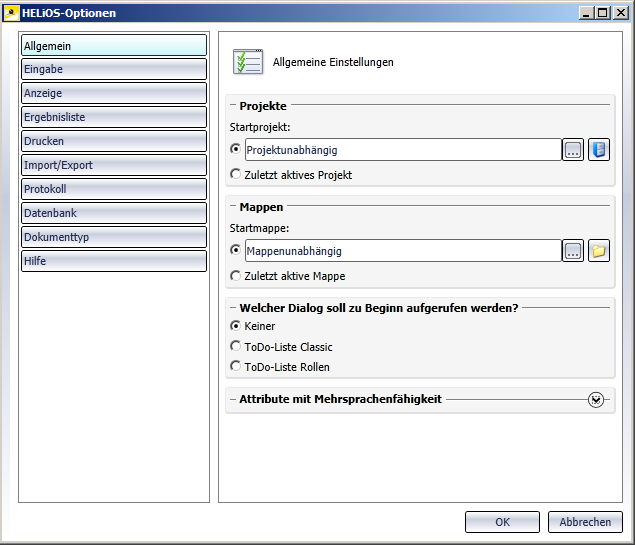Collapse the Projekte section

(x=233, y=105)
